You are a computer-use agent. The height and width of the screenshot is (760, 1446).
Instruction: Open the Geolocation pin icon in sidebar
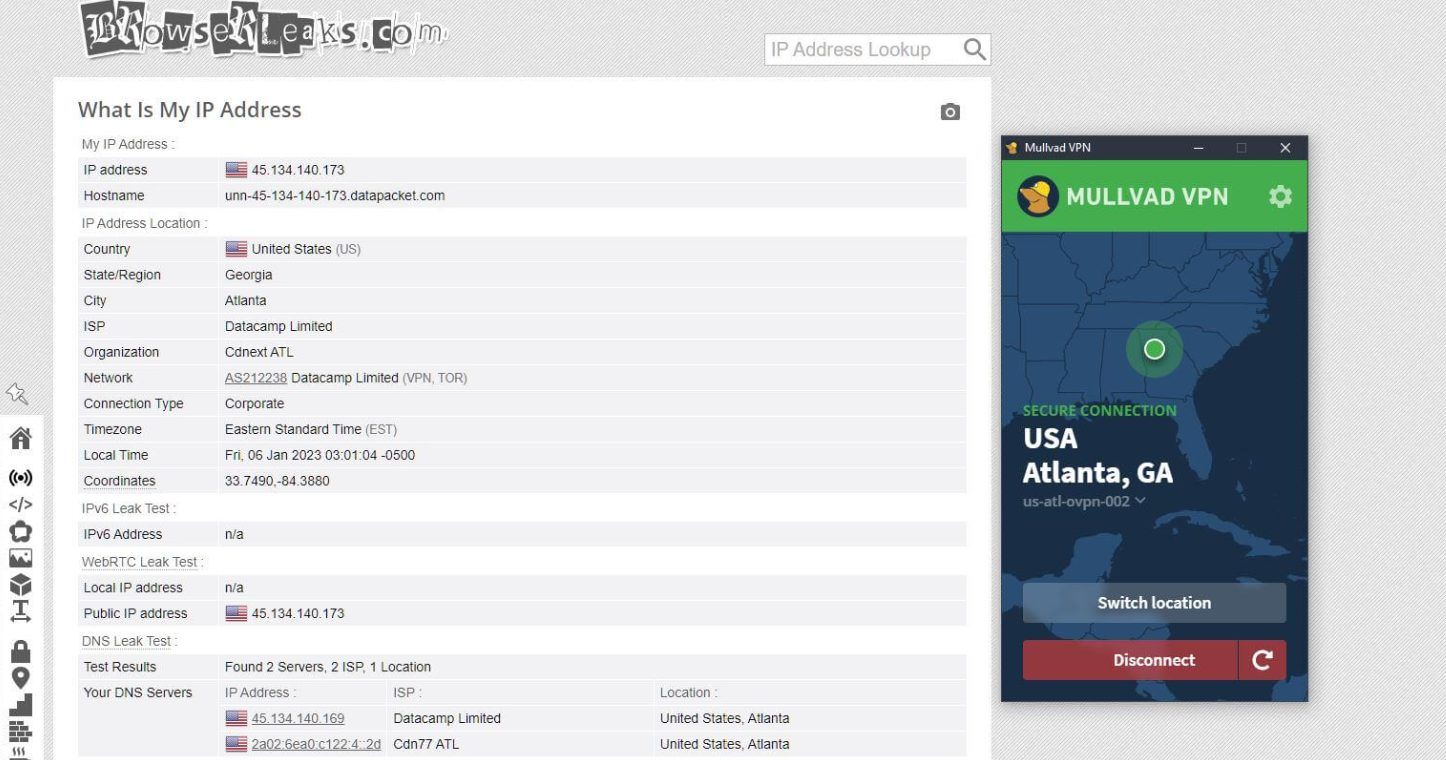(x=20, y=678)
